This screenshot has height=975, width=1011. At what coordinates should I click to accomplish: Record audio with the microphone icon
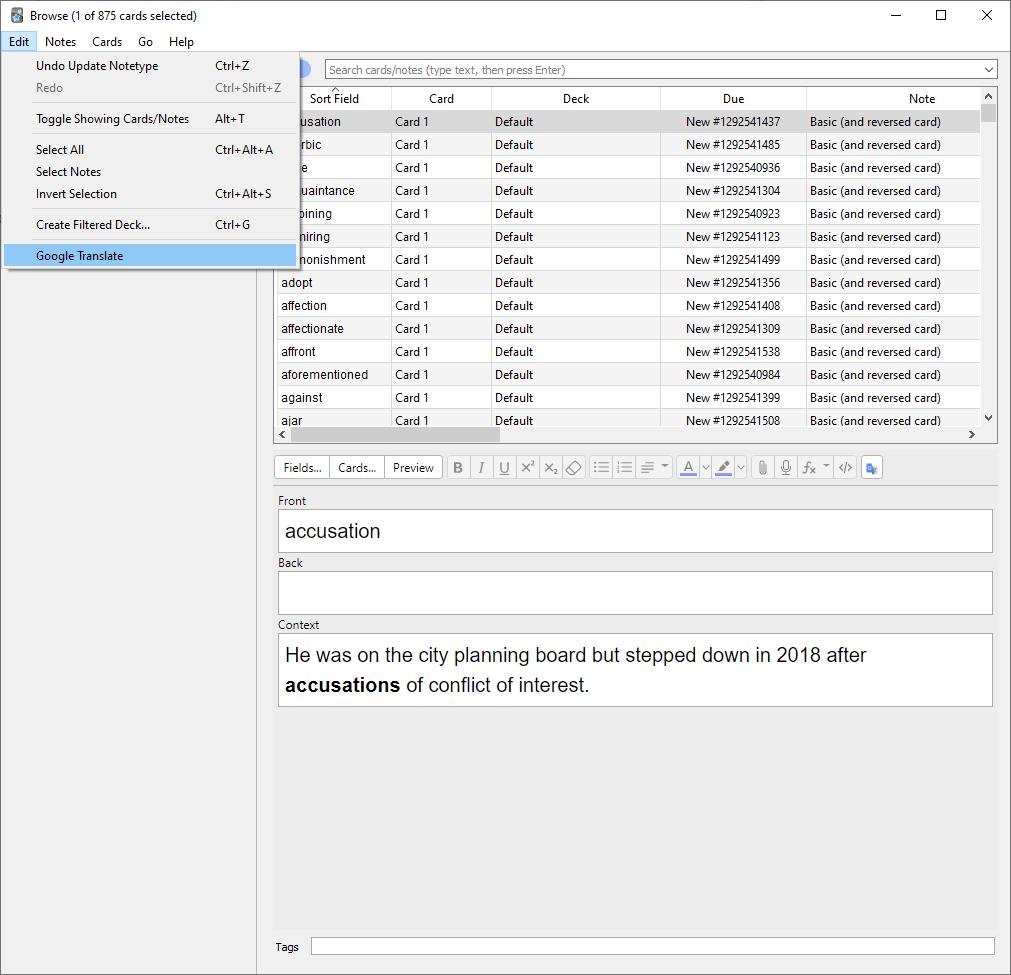click(786, 468)
